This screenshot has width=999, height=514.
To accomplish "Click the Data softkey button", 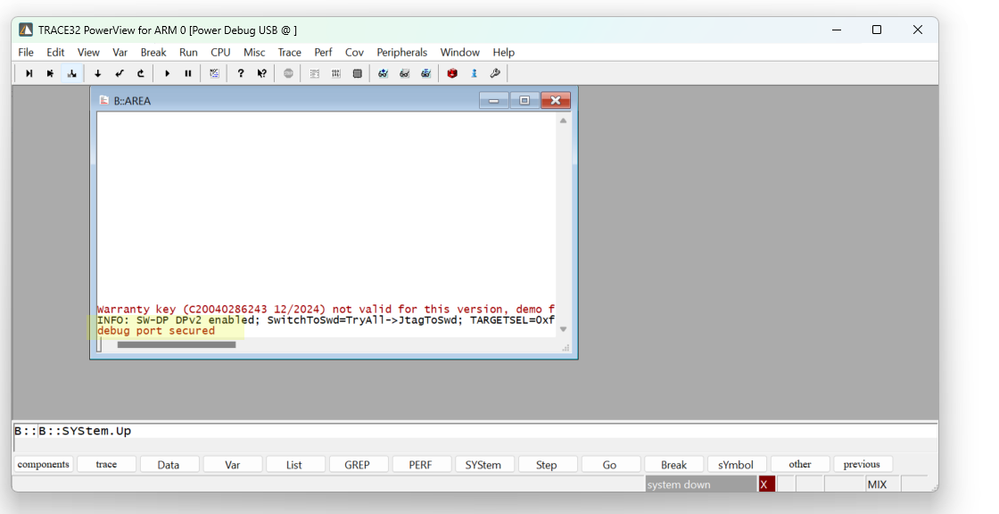I will 169,464.
